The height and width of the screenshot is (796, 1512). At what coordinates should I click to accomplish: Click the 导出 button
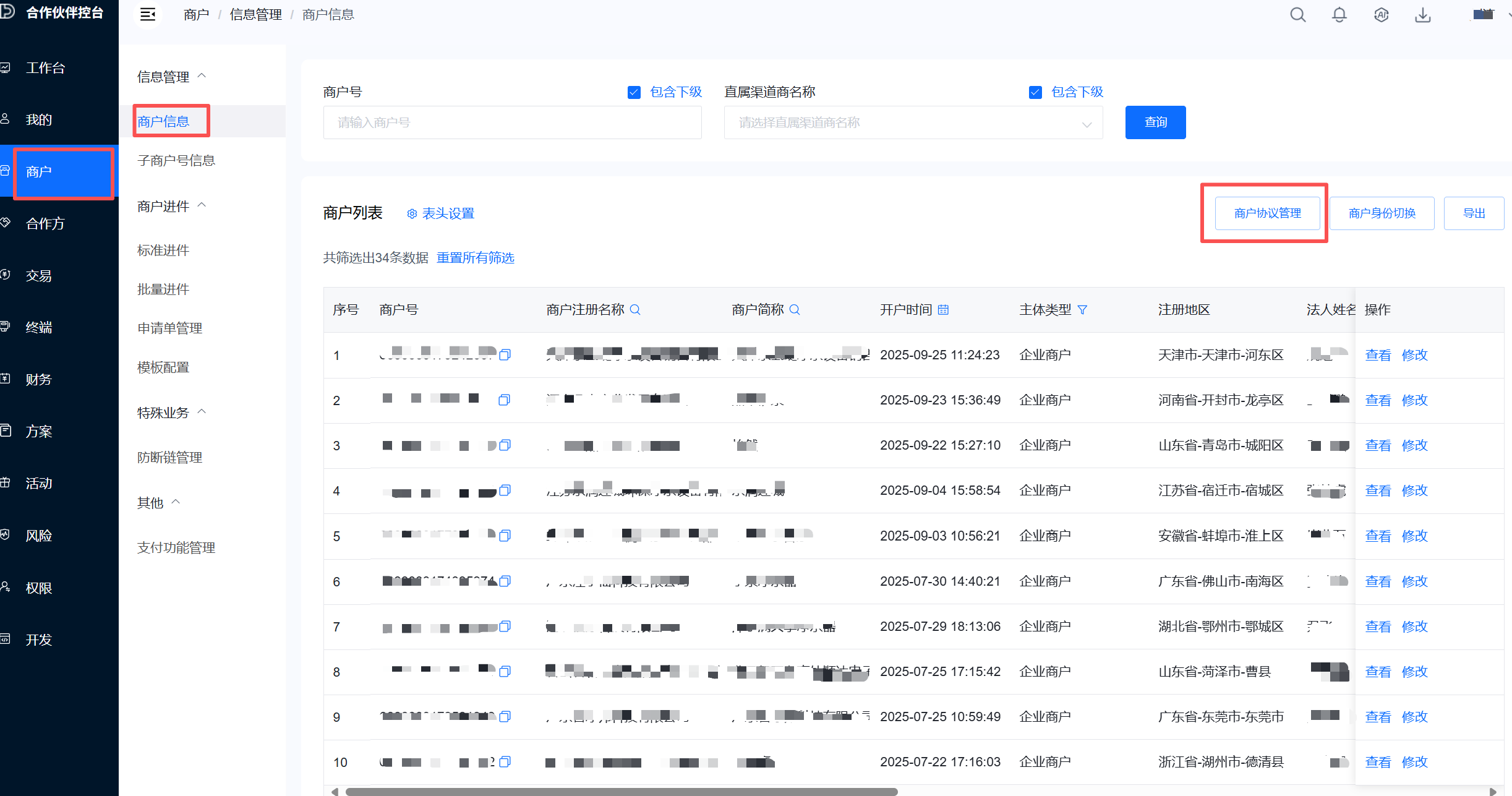[x=1474, y=213]
